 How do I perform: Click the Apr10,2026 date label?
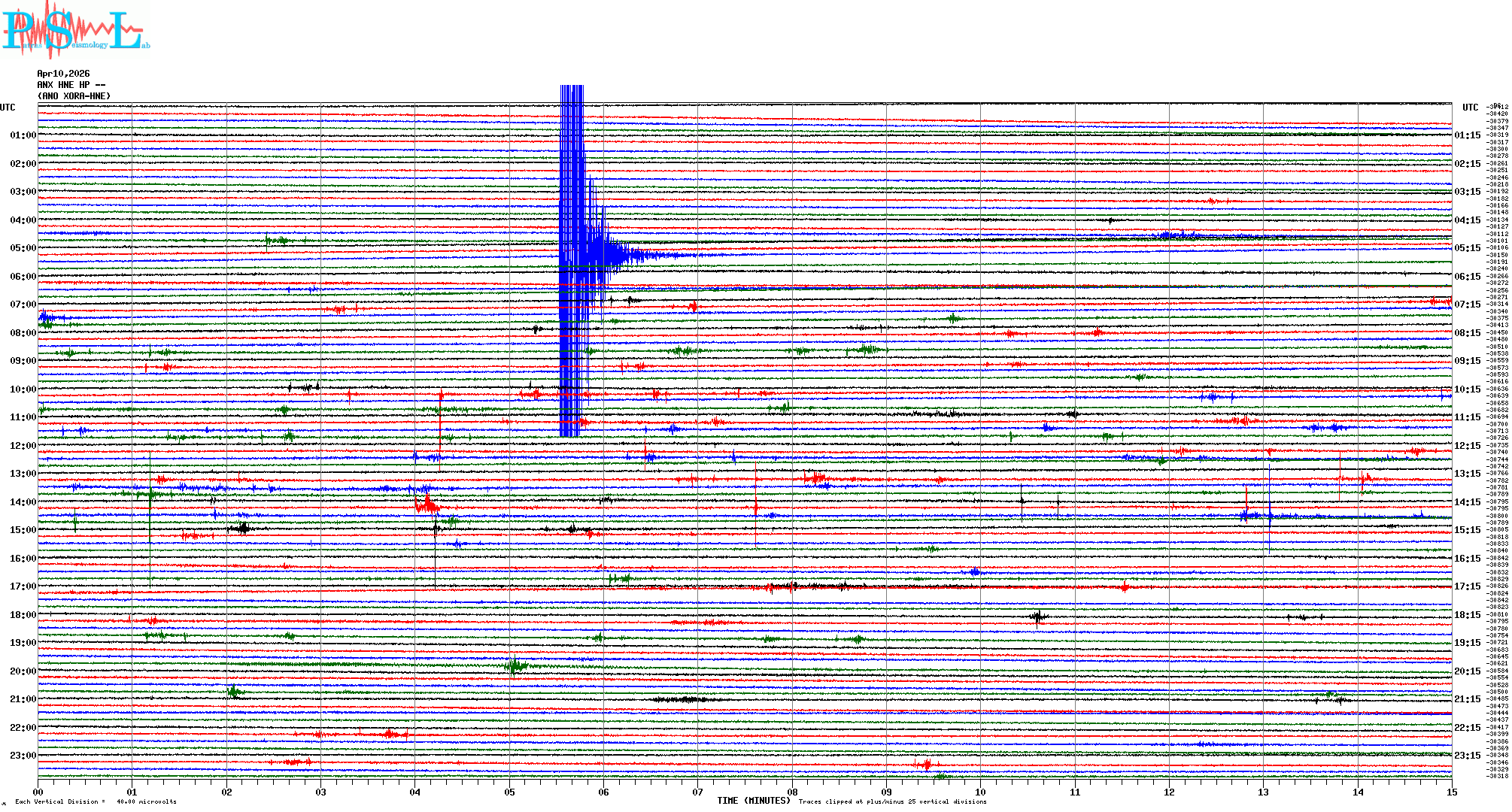coord(63,74)
